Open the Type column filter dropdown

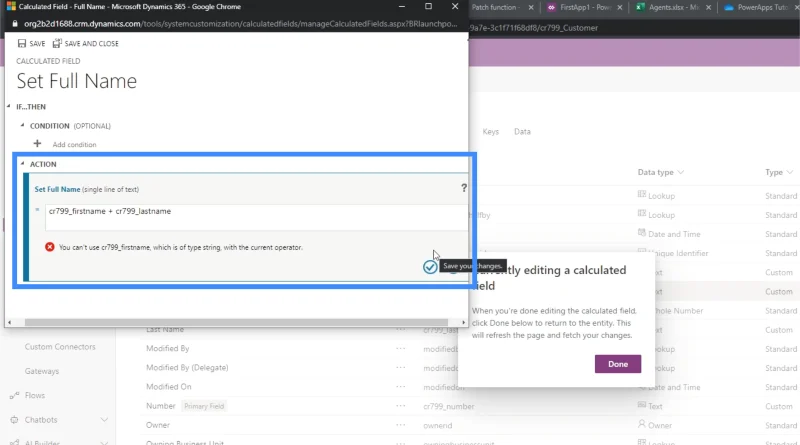tap(790, 172)
